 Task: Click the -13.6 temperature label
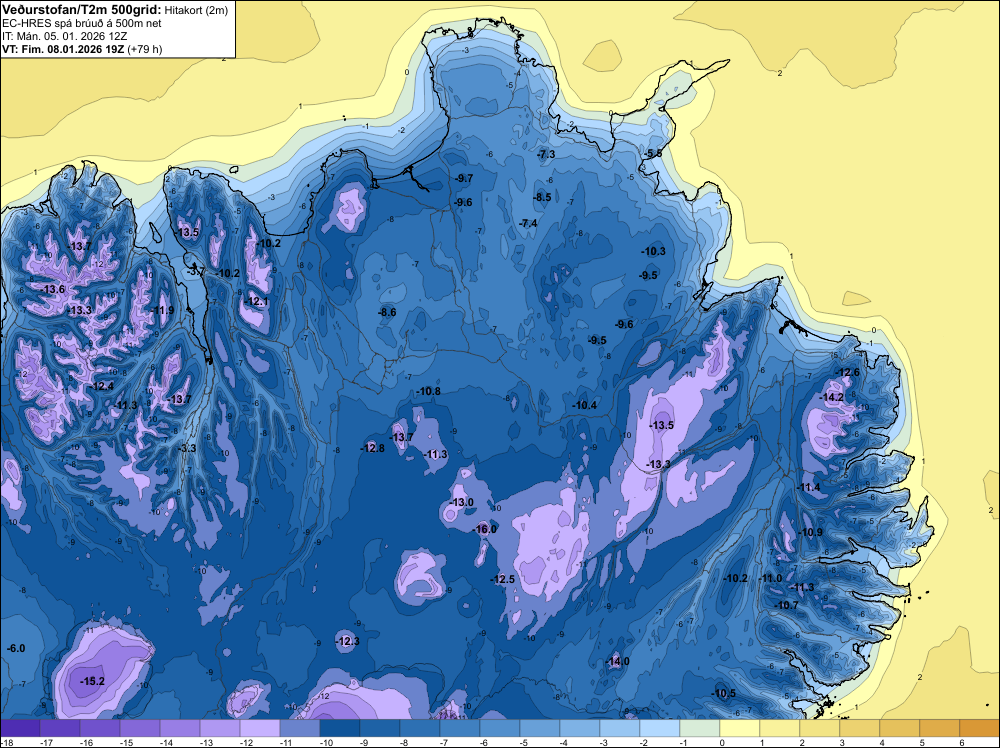click(x=53, y=290)
